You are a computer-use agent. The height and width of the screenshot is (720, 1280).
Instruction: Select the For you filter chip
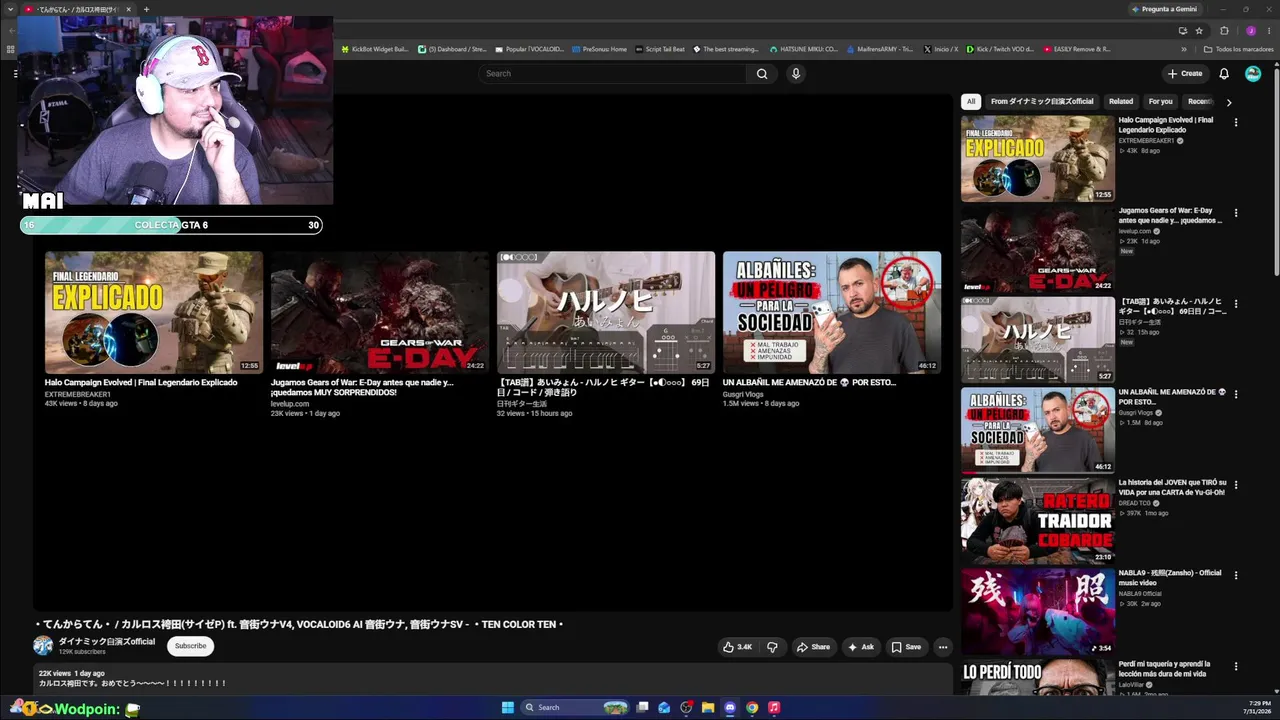pyautogui.click(x=1160, y=101)
